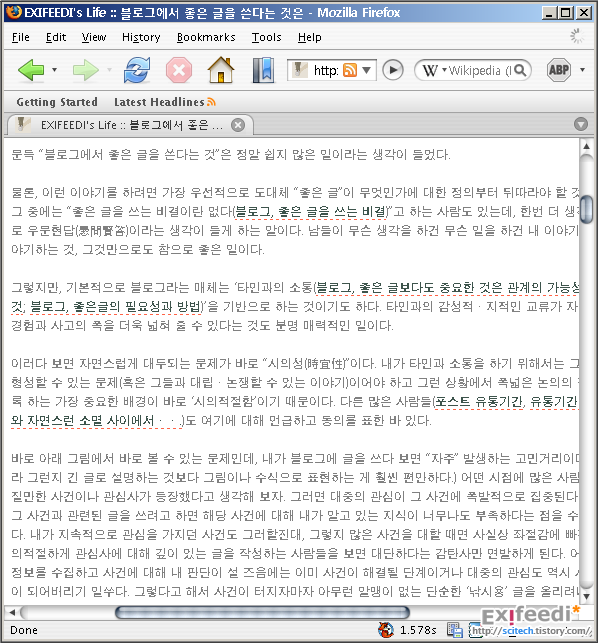
Task: Click the favicon on the EXIFEEDI tab
Action: (x=23, y=125)
